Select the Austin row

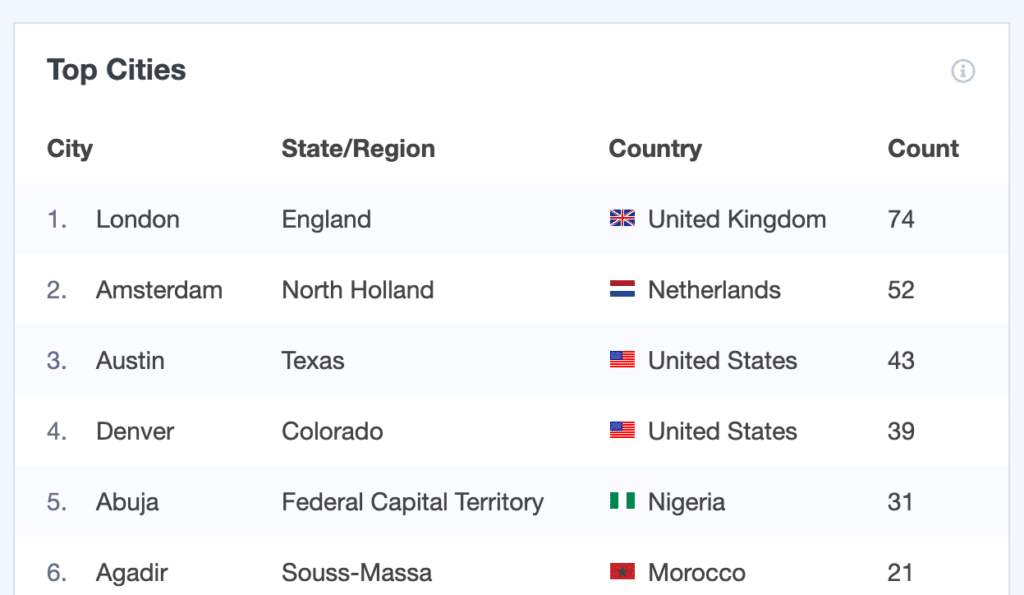click(x=130, y=360)
